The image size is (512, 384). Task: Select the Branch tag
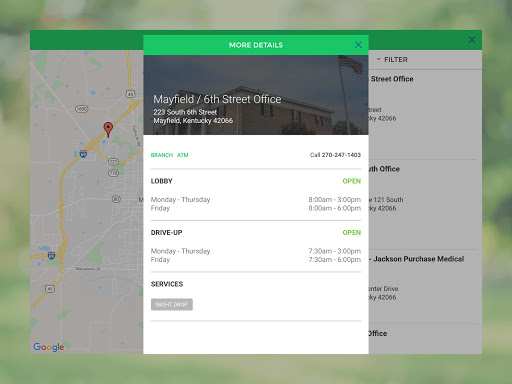pyautogui.click(x=162, y=155)
